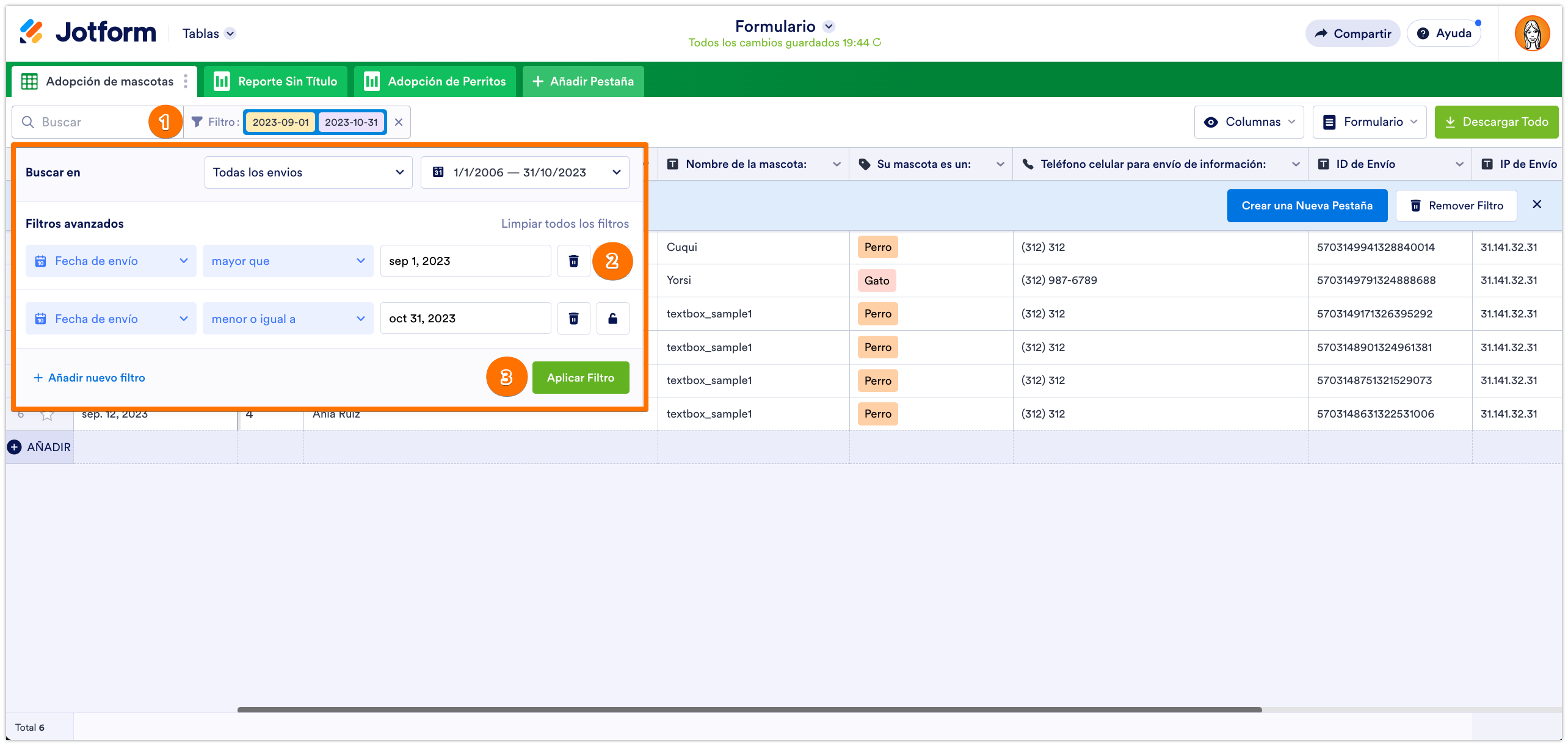The width and height of the screenshot is (1568, 746).
Task: Open the Adopción de Perritos tab
Action: click(x=435, y=82)
